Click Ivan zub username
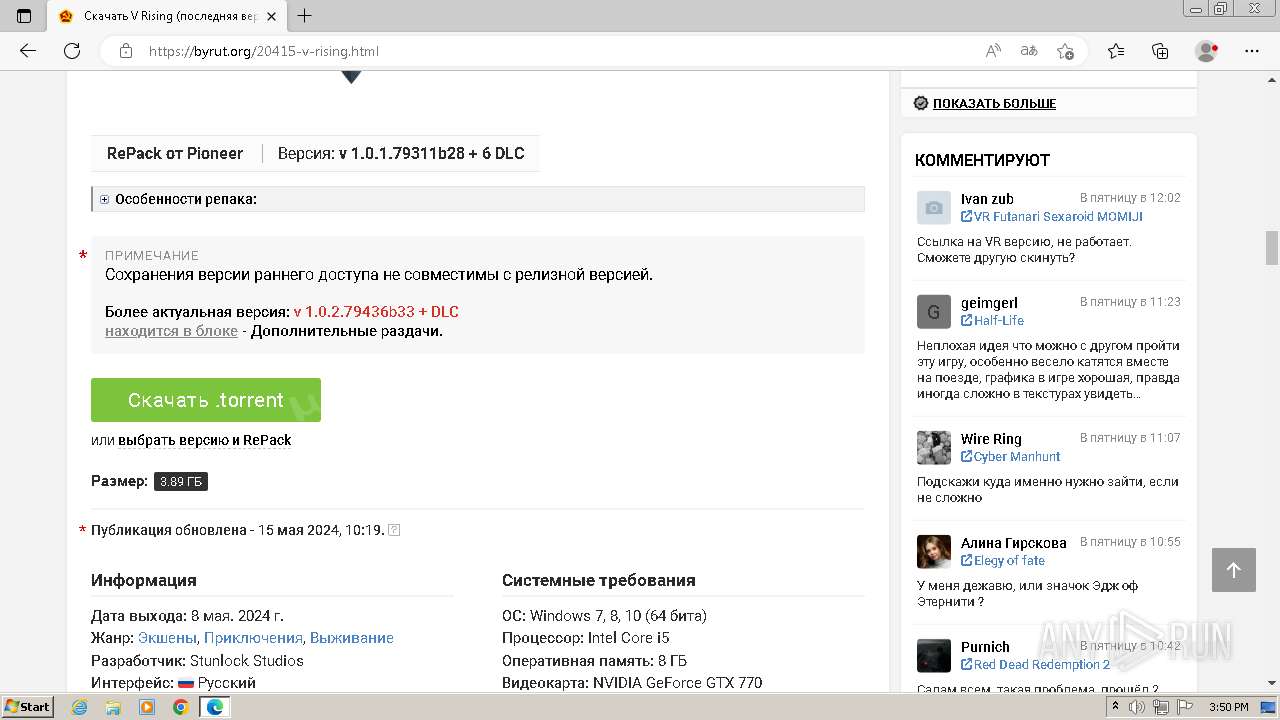 coord(987,198)
